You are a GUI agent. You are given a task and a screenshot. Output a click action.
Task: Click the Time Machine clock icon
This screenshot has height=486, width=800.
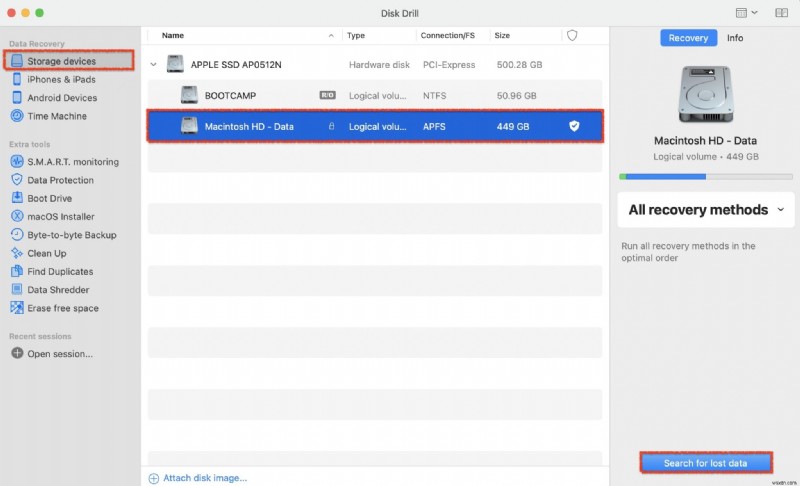(17, 116)
